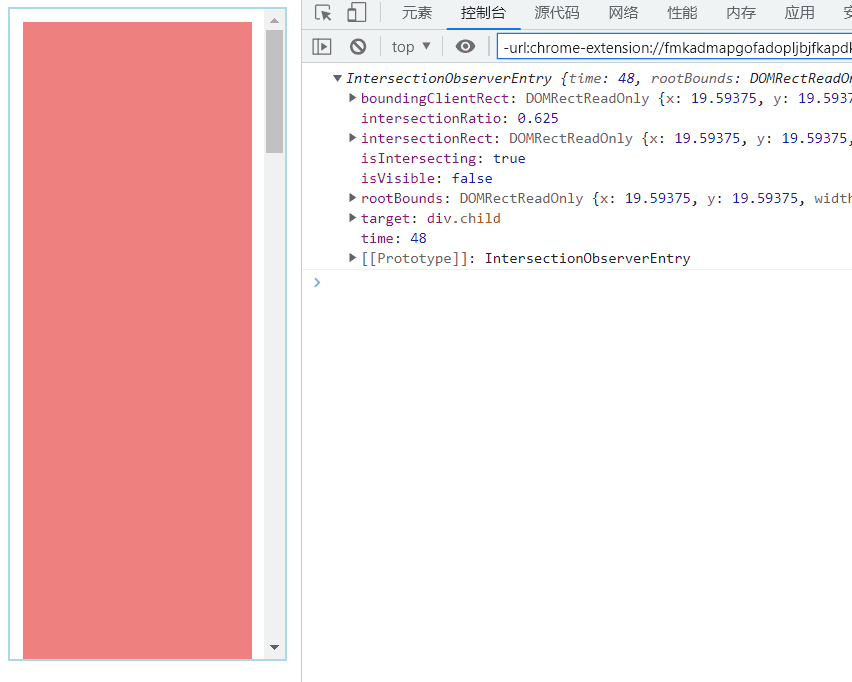Click the div.child target link
The height and width of the screenshot is (682, 852).
(463, 218)
